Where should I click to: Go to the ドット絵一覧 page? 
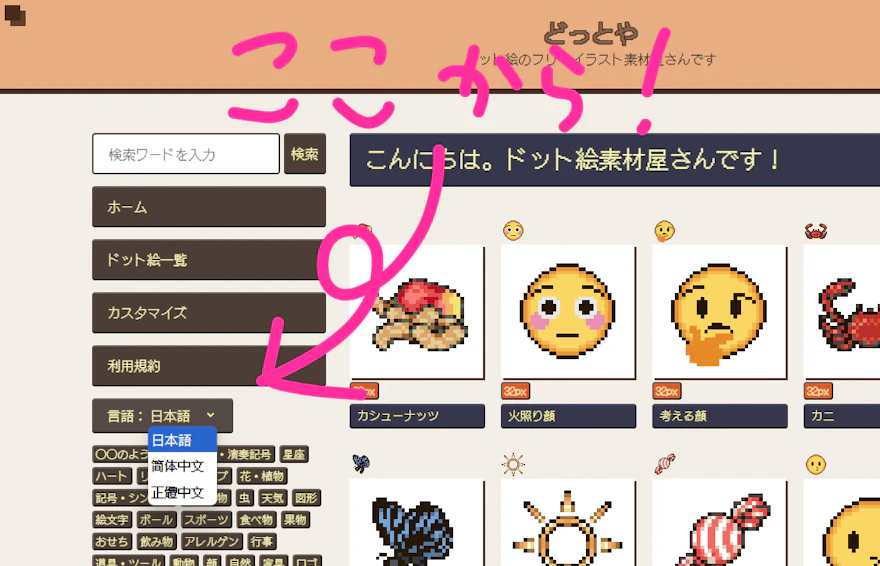(x=209, y=260)
